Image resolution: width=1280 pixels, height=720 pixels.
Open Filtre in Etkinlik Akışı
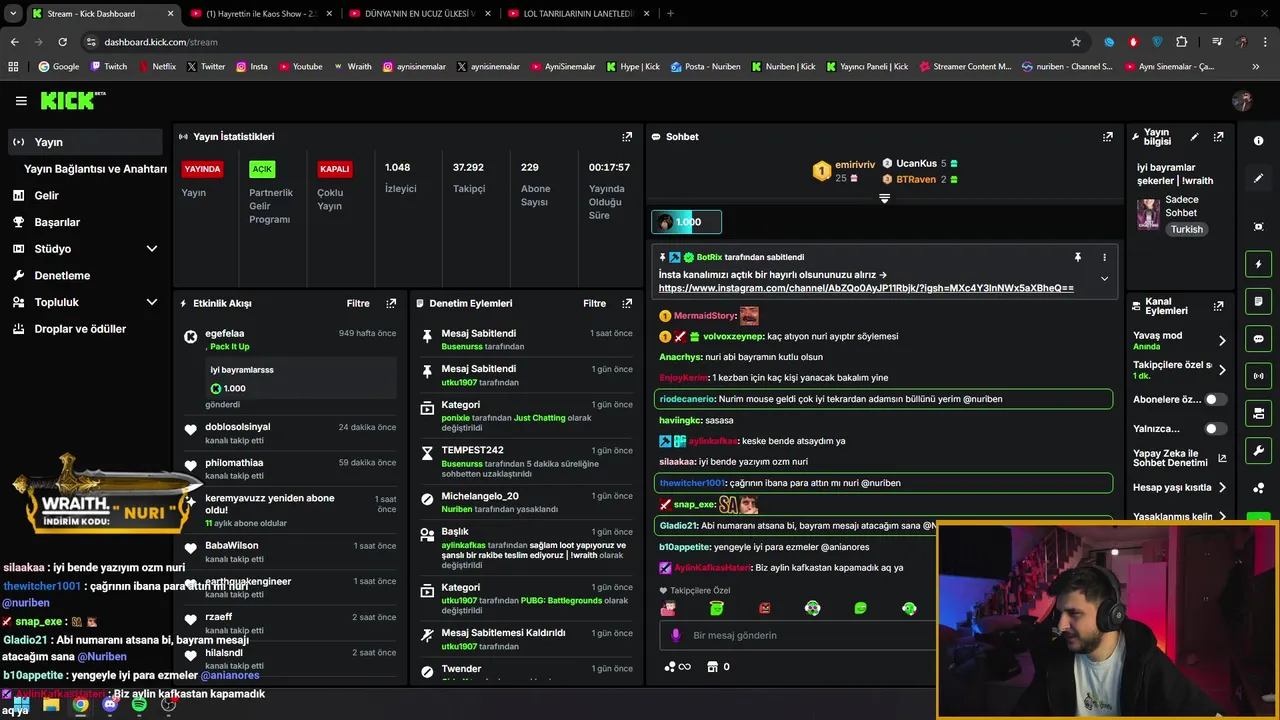tap(358, 303)
